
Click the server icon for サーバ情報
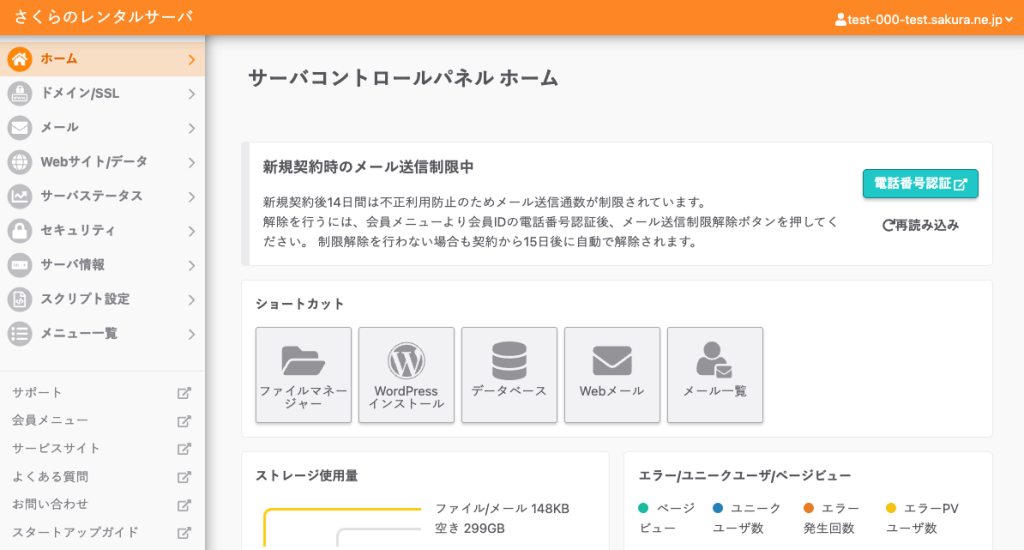pyautogui.click(x=20, y=265)
